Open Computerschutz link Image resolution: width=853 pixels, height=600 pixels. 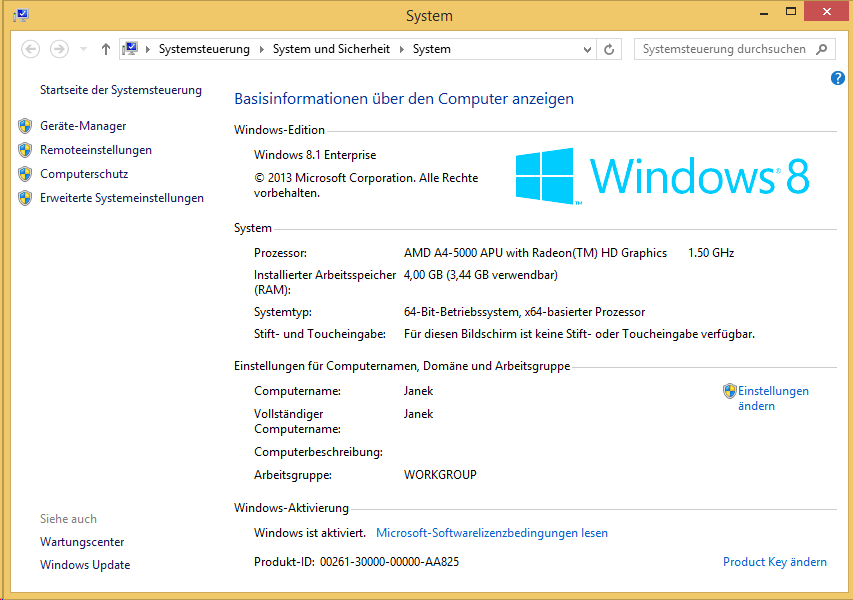pos(84,174)
